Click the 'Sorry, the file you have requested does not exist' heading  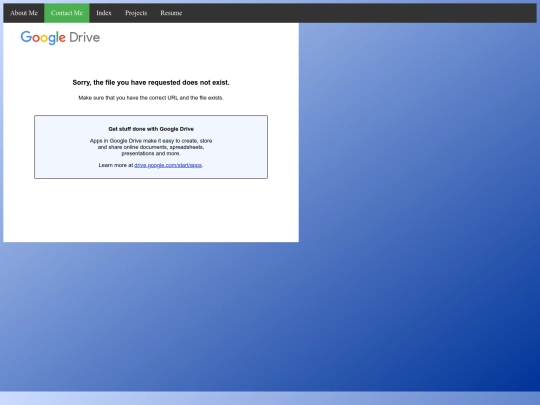(151, 83)
